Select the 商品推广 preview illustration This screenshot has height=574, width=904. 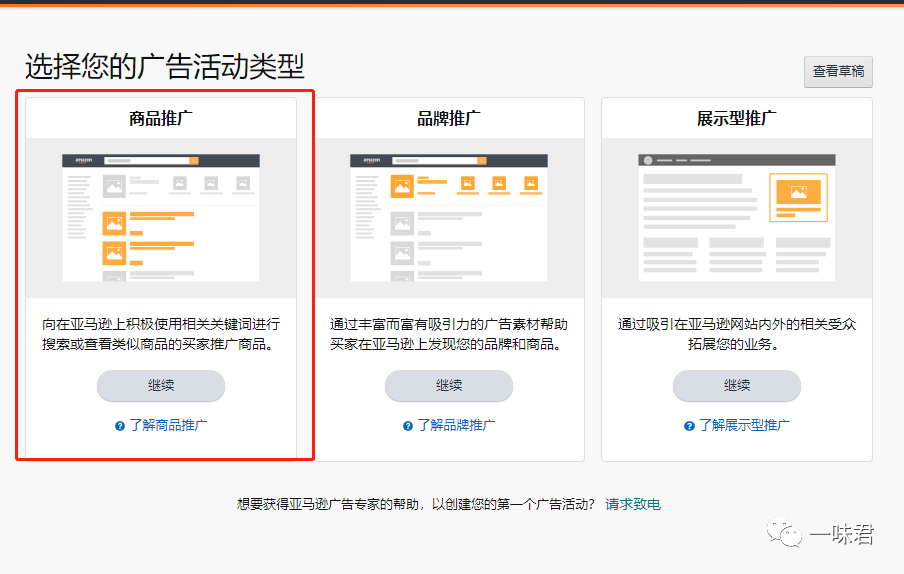pos(161,218)
